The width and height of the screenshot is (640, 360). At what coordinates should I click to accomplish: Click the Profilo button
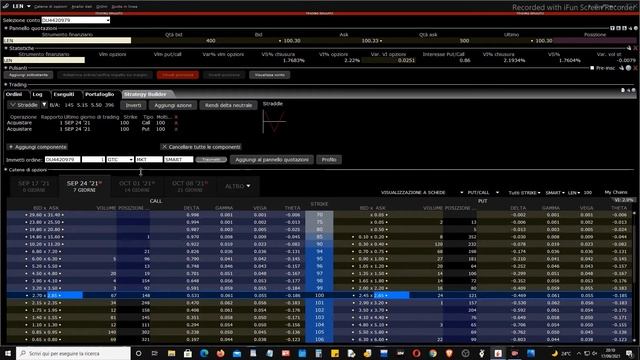329,160
